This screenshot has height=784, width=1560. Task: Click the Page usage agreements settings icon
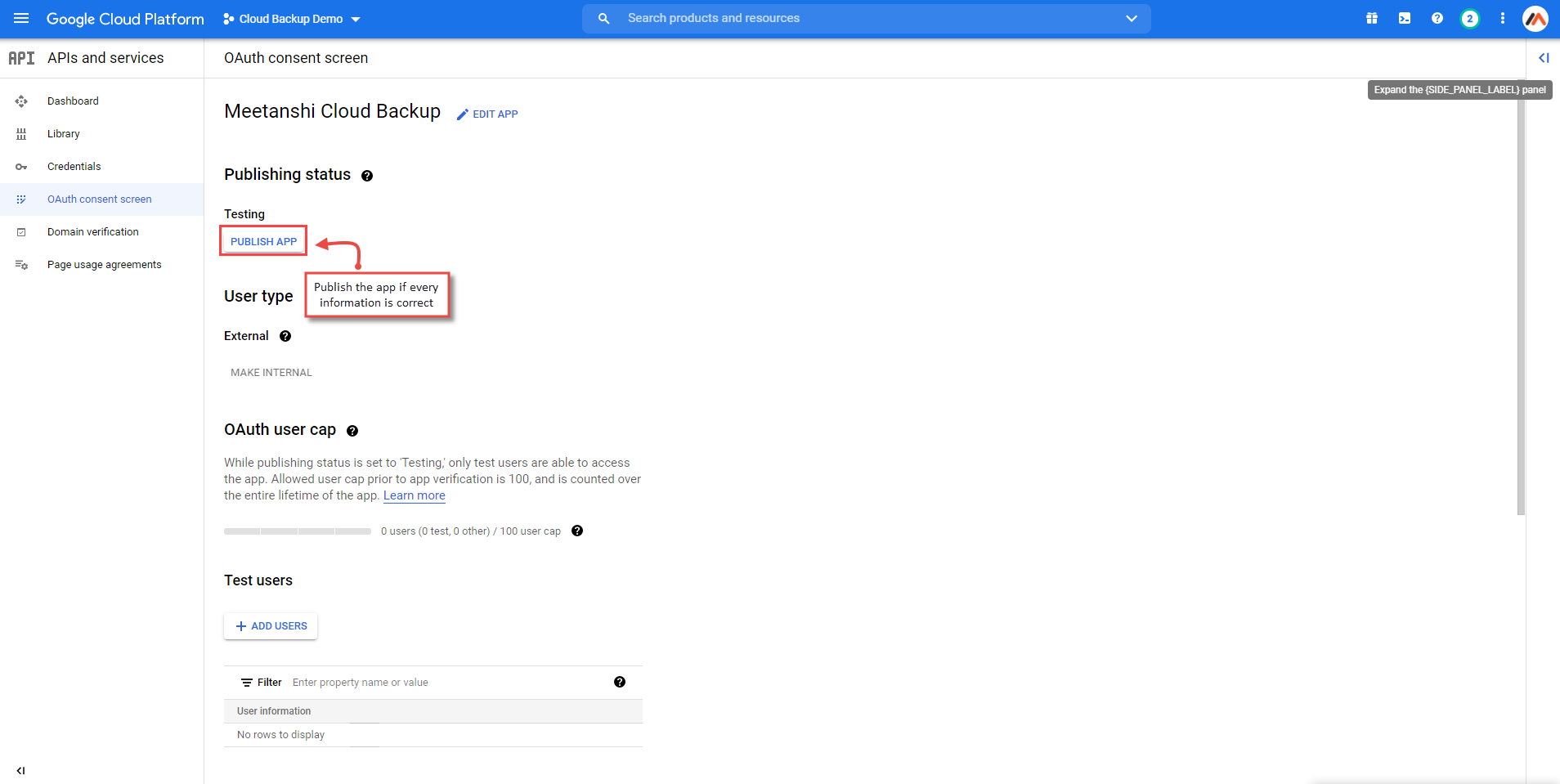21,265
